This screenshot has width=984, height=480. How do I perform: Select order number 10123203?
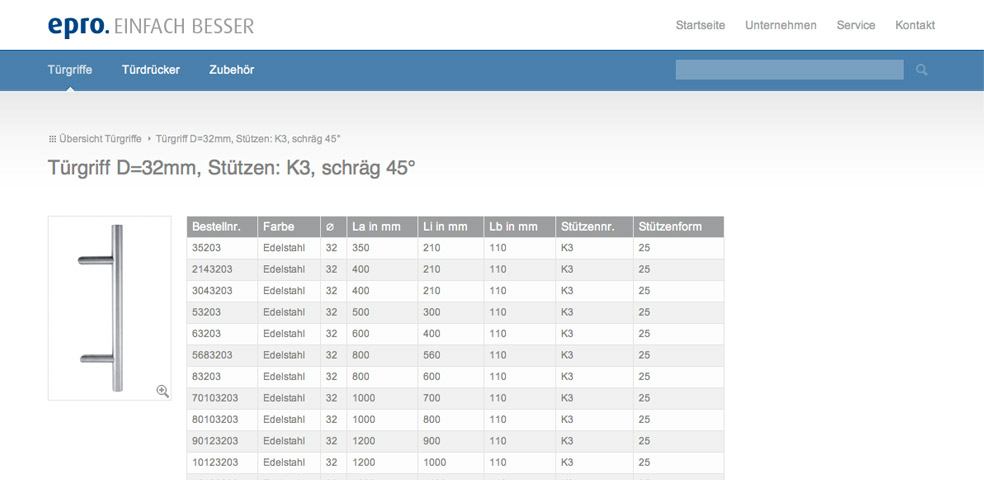coord(215,462)
